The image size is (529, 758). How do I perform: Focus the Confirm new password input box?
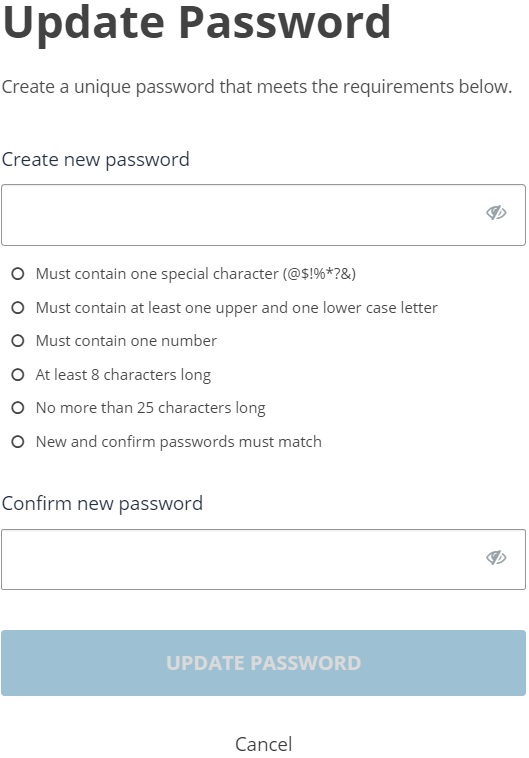point(263,559)
